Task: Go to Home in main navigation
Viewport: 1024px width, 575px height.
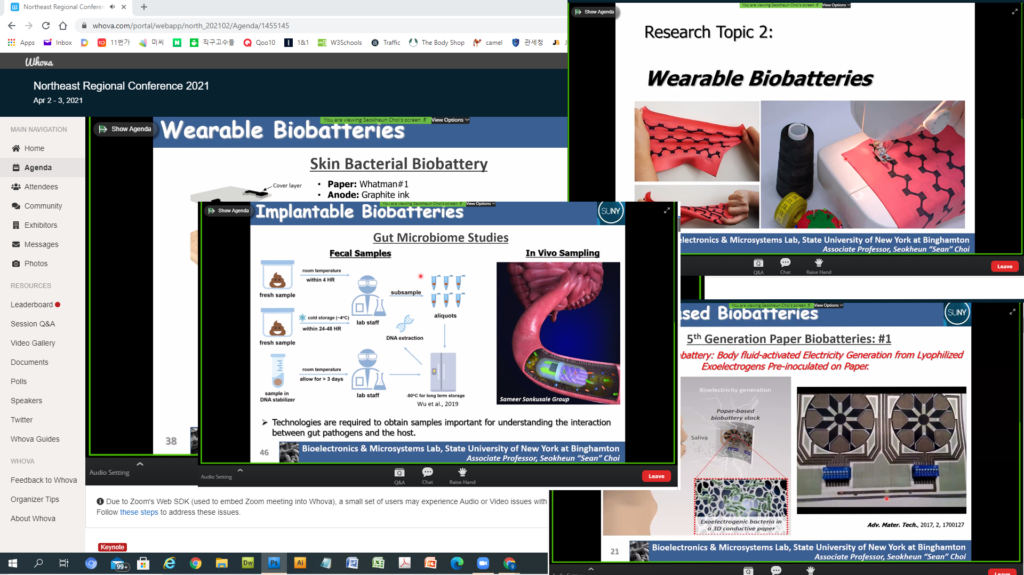Action: pyautogui.click(x=34, y=148)
